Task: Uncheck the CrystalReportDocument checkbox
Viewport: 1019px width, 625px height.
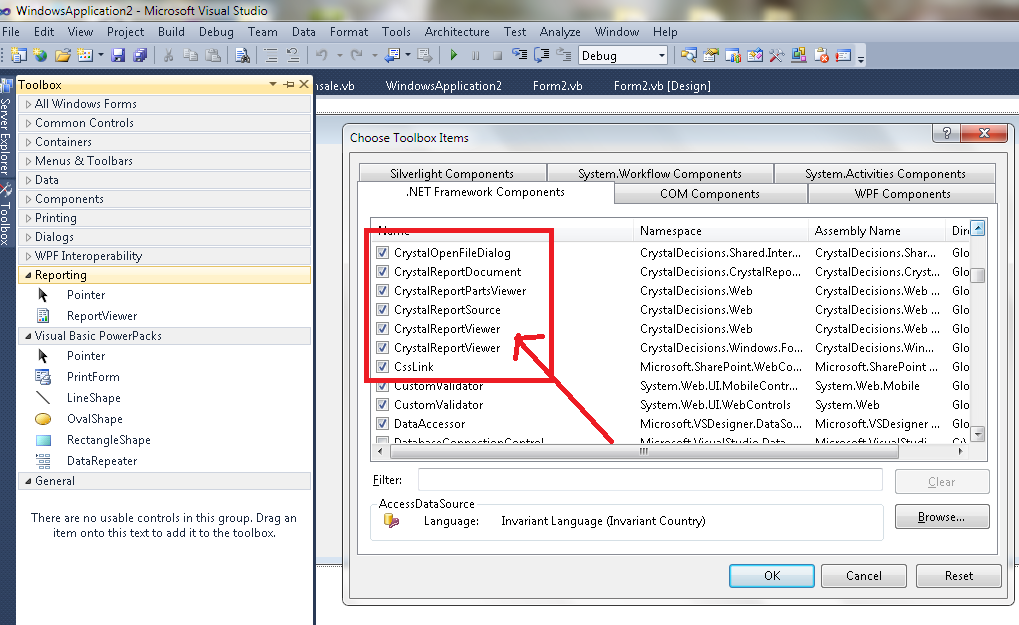Action: click(x=382, y=272)
